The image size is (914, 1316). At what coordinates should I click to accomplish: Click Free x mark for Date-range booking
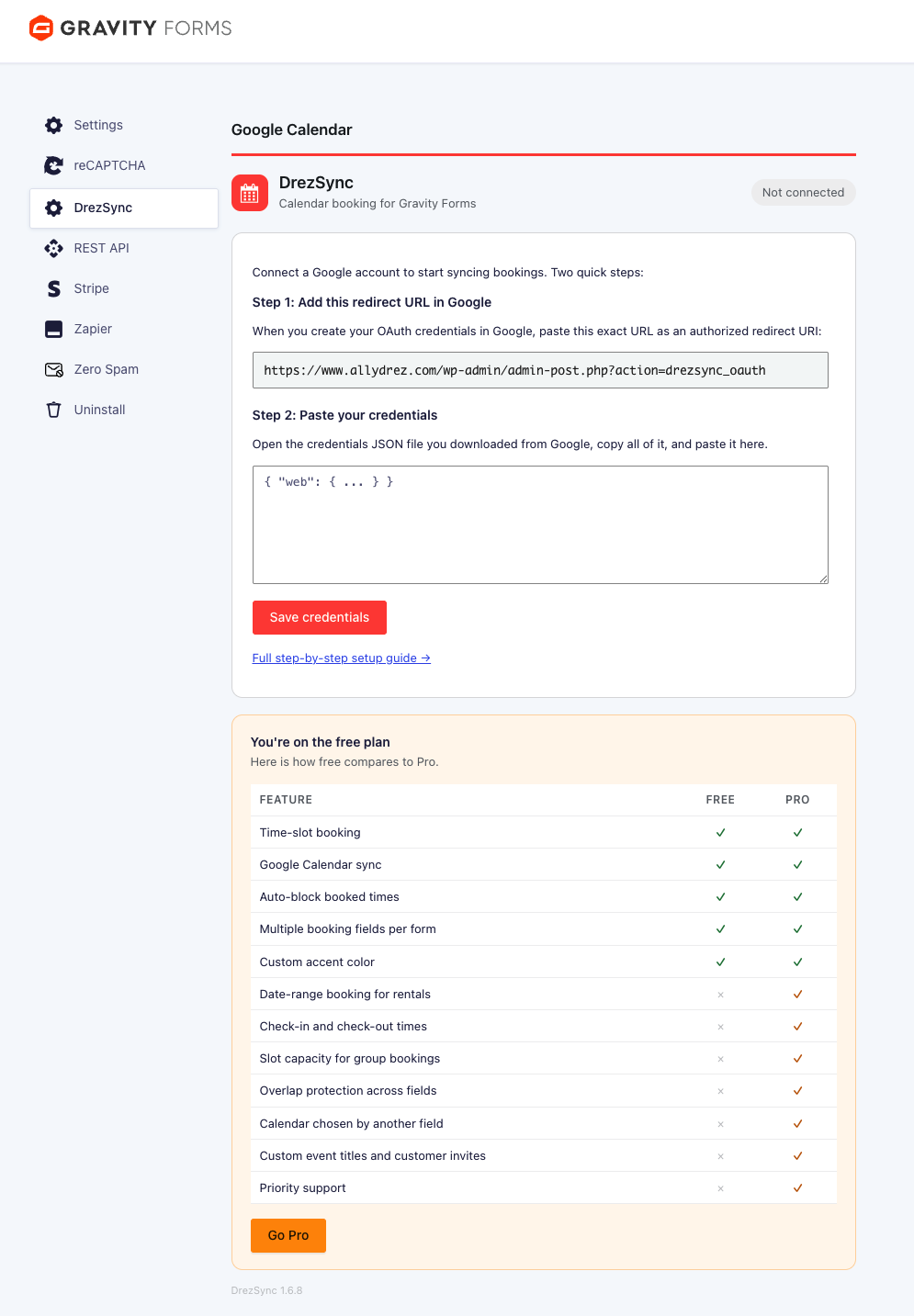pyautogui.click(x=720, y=995)
